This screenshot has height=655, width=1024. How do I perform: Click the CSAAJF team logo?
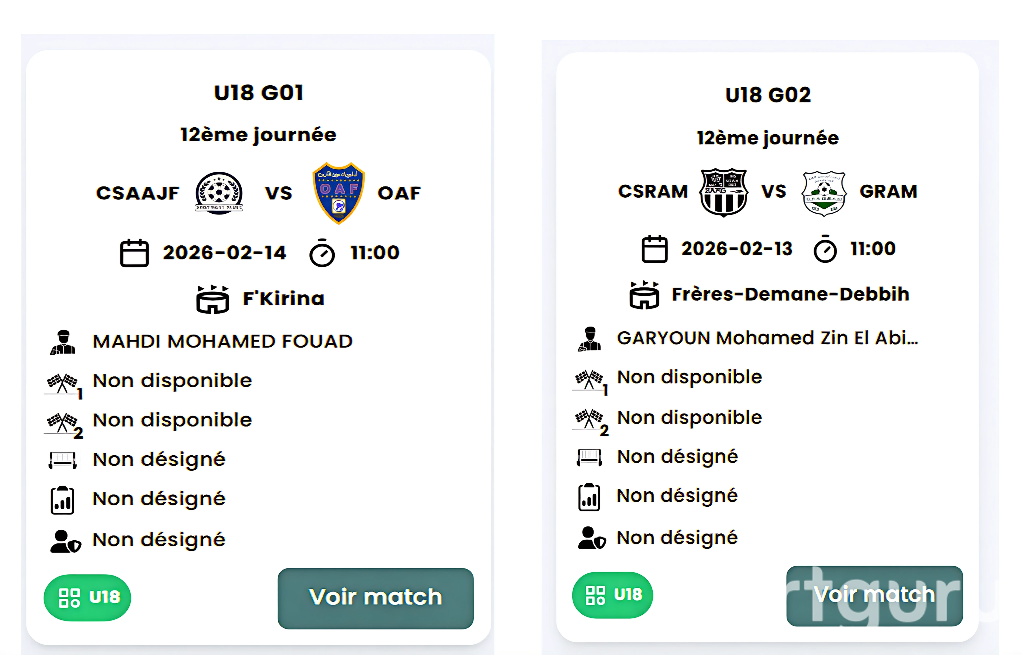coord(219,193)
